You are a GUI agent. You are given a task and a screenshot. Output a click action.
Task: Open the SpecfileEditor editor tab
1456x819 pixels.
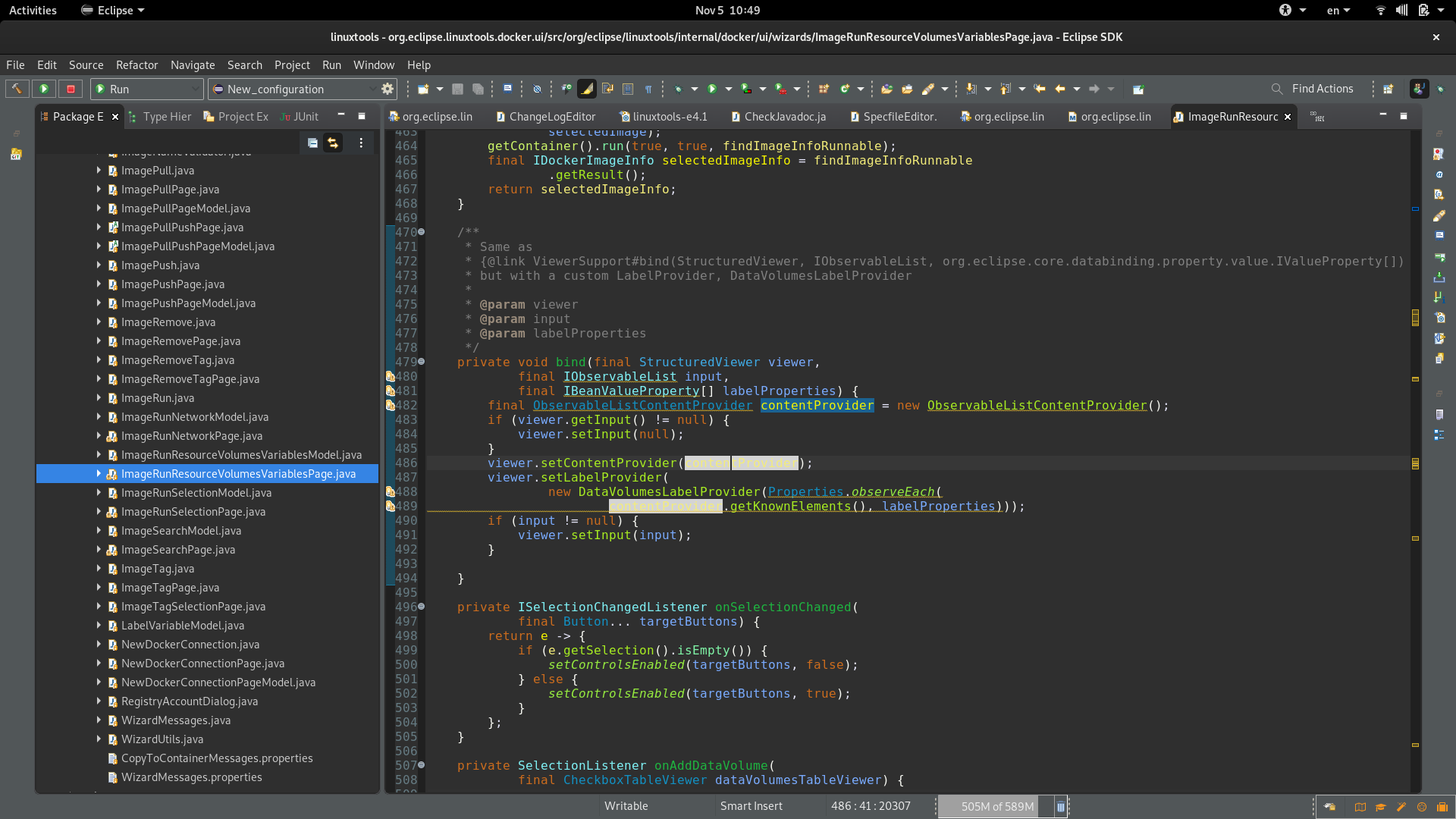[893, 117]
